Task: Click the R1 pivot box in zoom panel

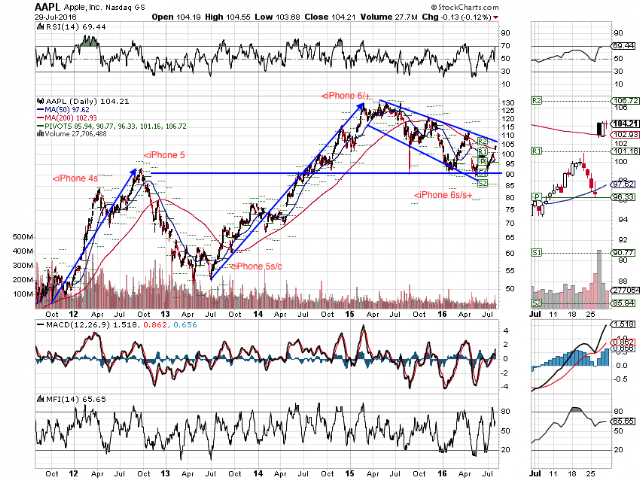Action: (x=536, y=151)
